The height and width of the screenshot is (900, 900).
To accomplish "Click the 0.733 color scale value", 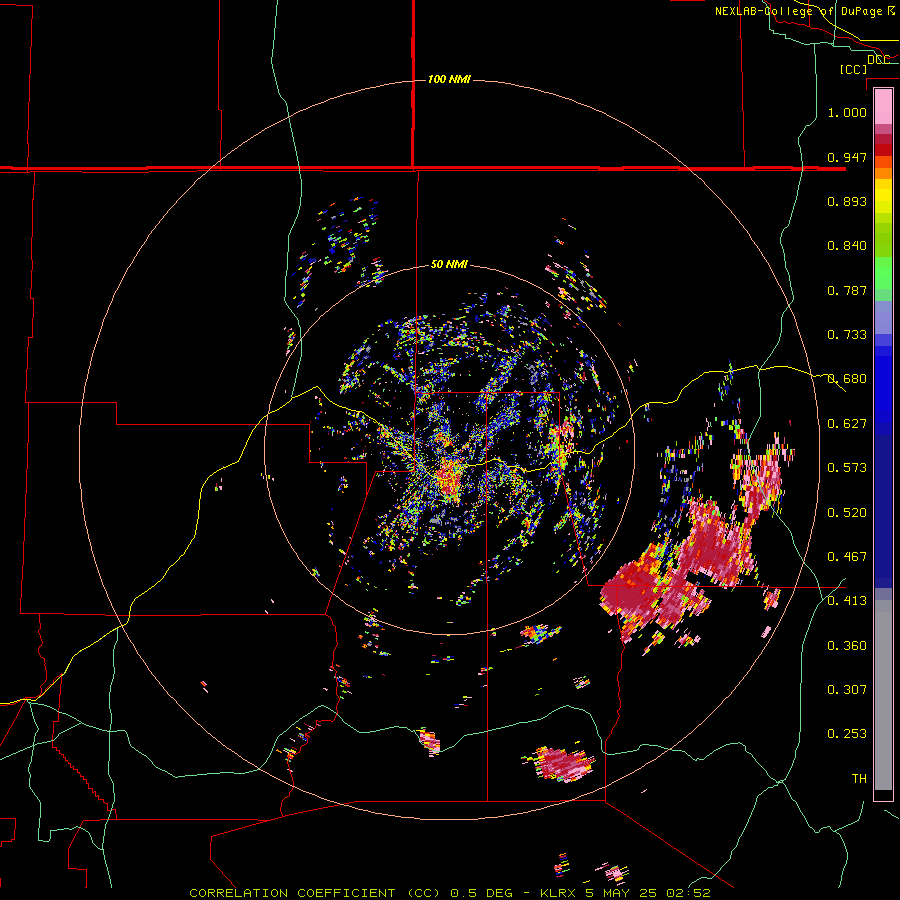I will point(847,335).
